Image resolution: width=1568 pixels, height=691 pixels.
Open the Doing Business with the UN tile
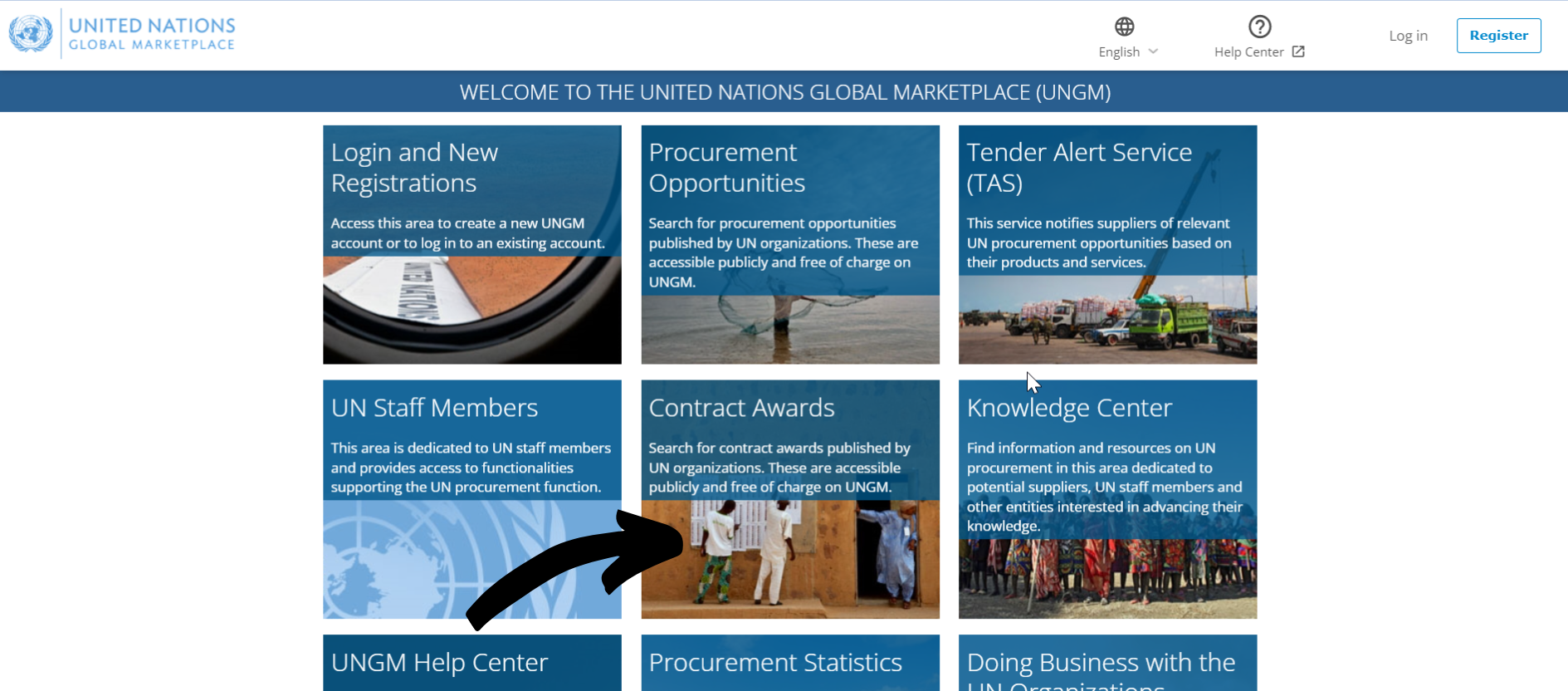coord(1107,663)
